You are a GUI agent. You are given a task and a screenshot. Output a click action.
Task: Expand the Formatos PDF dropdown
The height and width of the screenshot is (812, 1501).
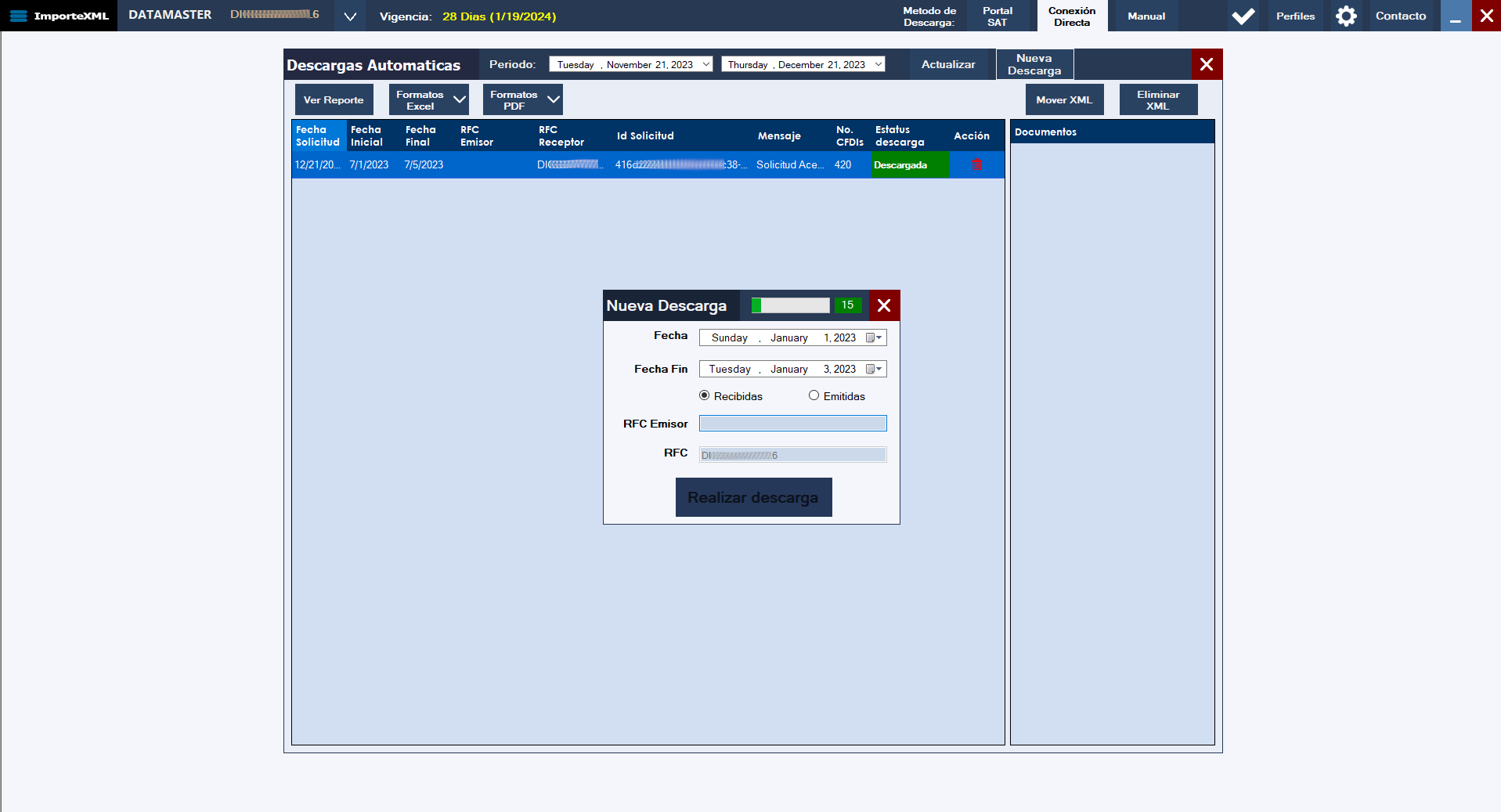coord(554,99)
